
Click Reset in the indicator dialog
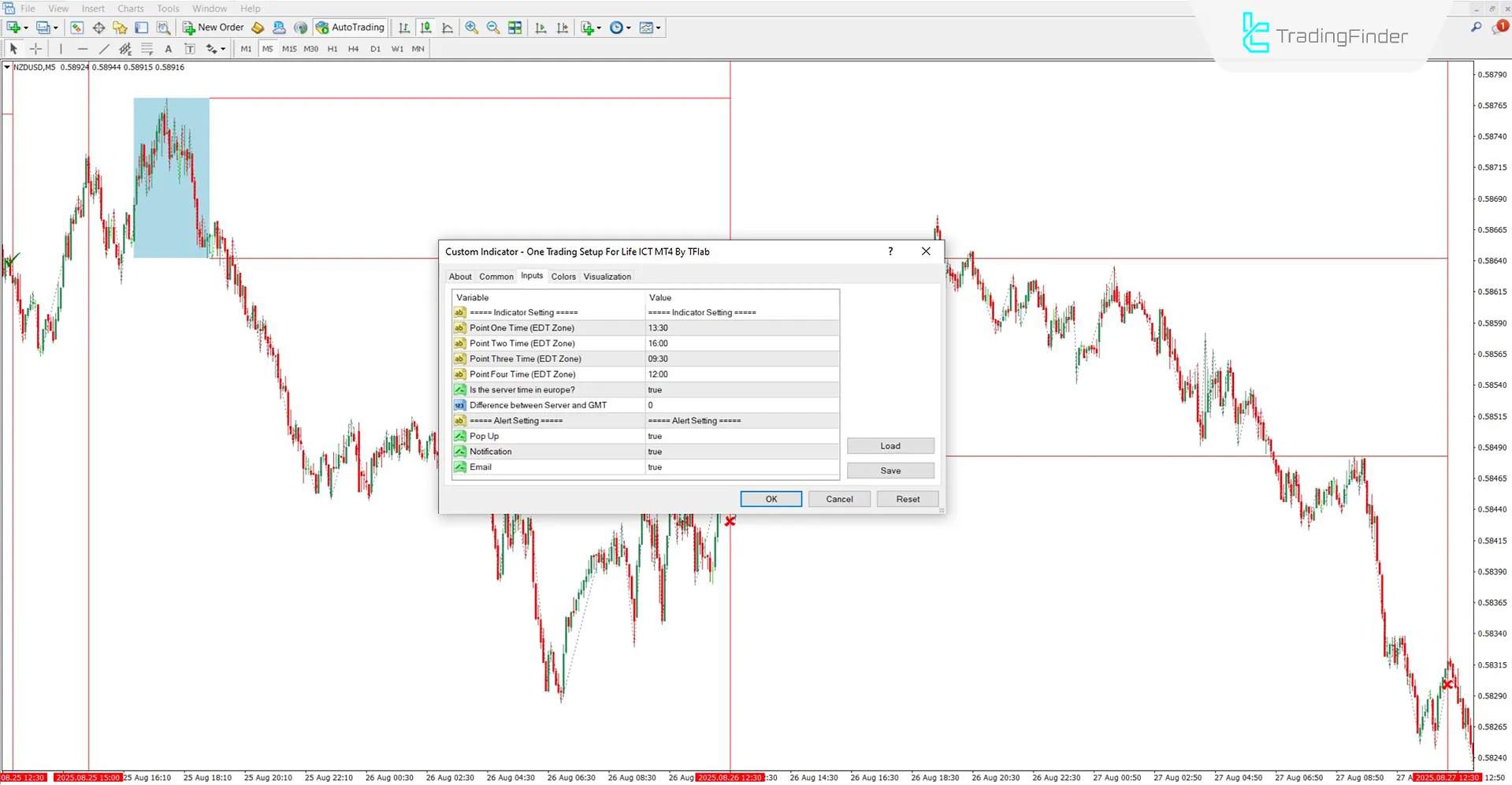[907, 498]
